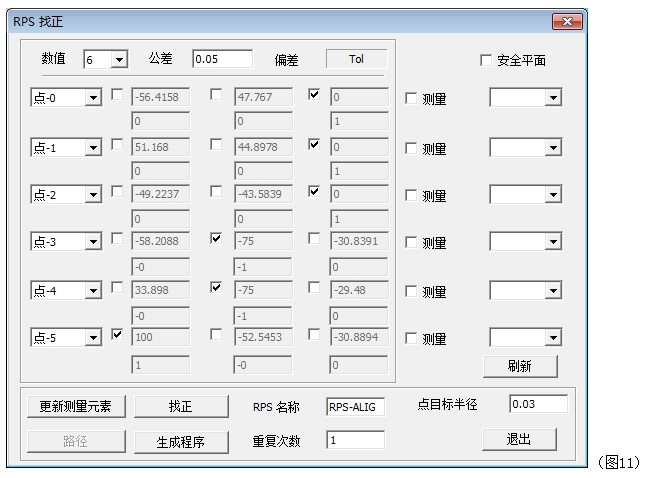Click the 更新测量元素 button
Screen dimensions: 658x478
(x=76, y=406)
